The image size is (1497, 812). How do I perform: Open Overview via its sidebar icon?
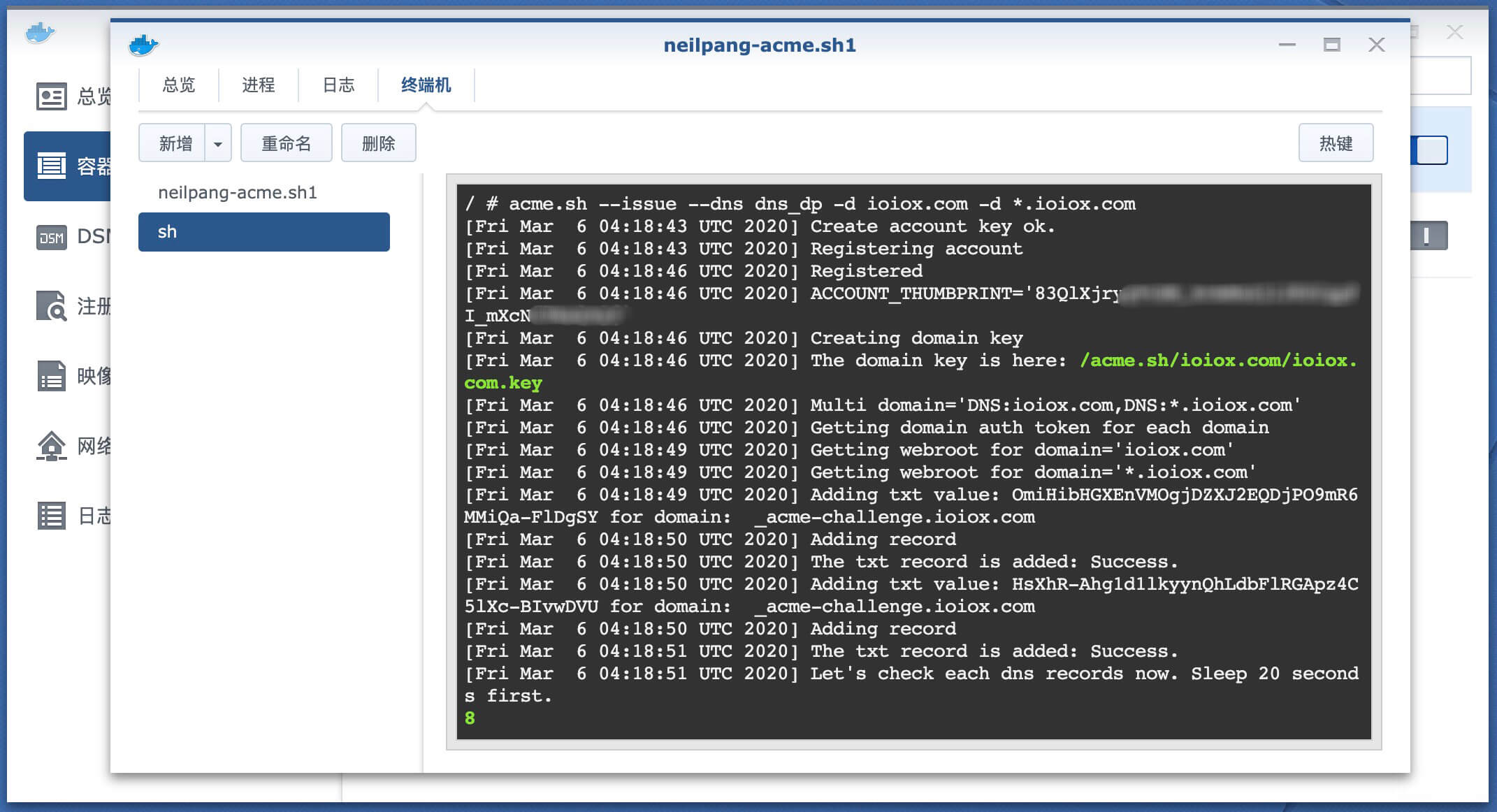coord(51,96)
